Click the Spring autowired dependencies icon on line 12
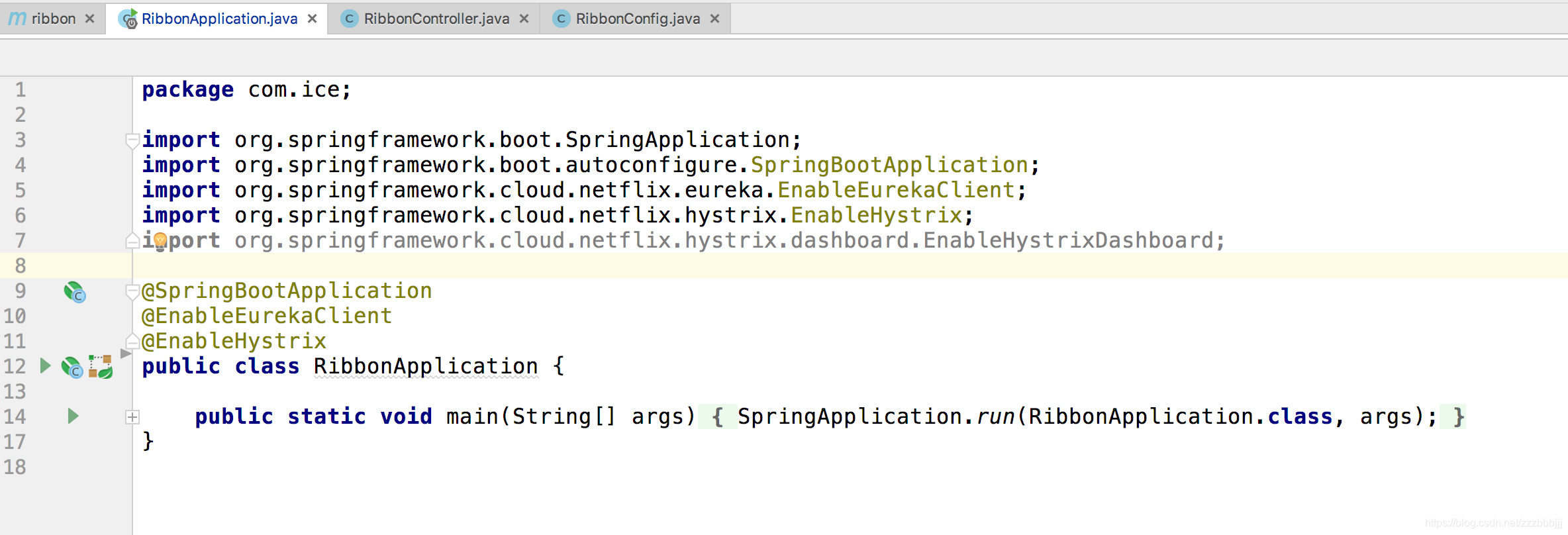This screenshot has width=1568, height=535. click(x=101, y=367)
